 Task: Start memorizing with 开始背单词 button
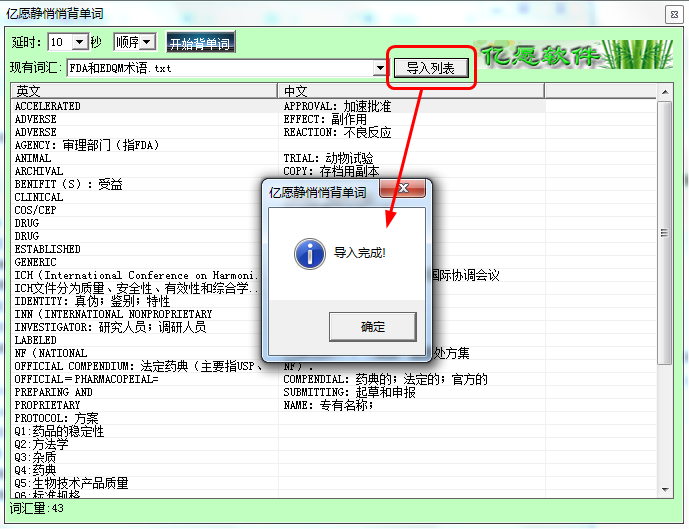200,43
